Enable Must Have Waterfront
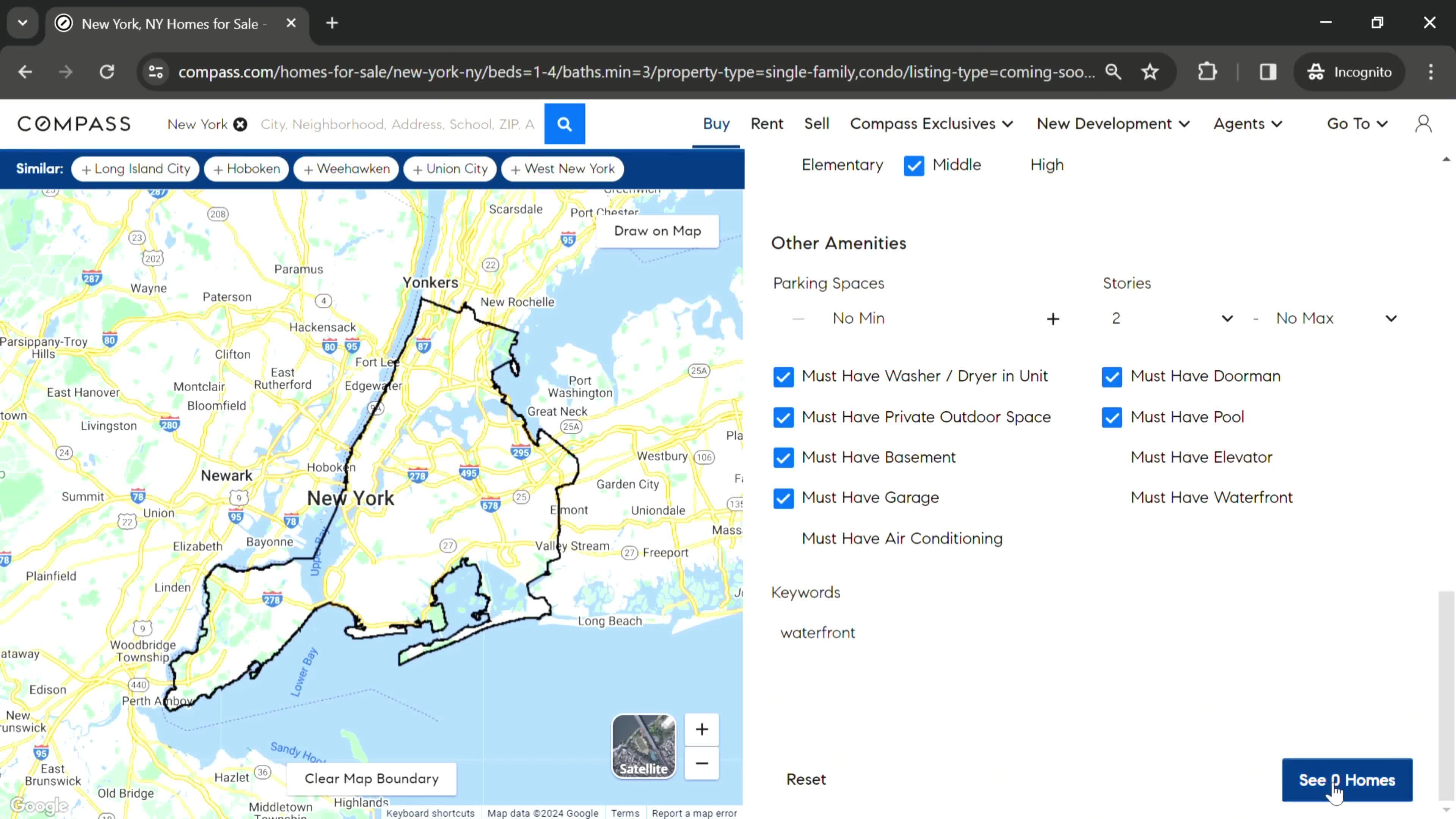 pos(1211,498)
